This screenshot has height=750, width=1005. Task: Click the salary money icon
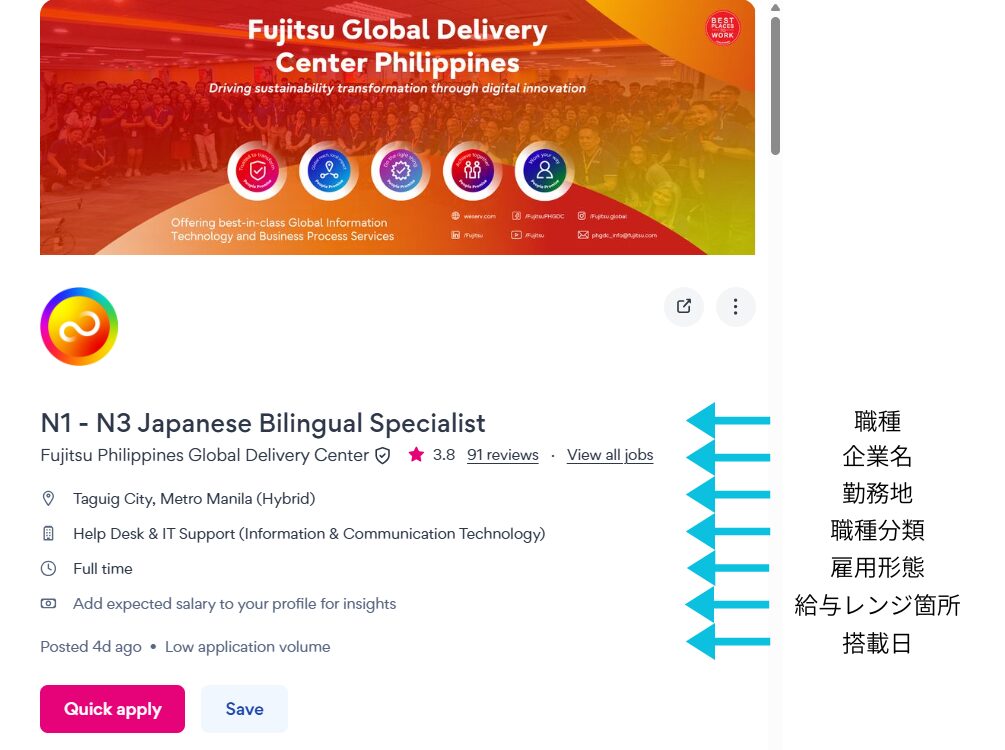48,603
